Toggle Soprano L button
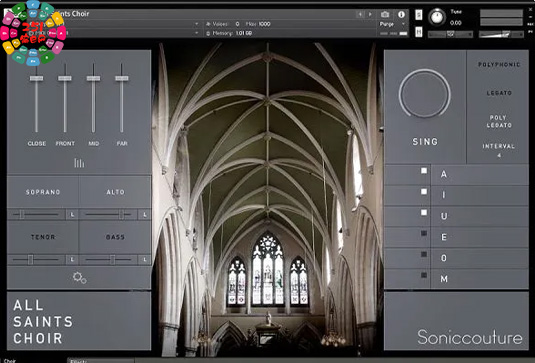 point(72,215)
